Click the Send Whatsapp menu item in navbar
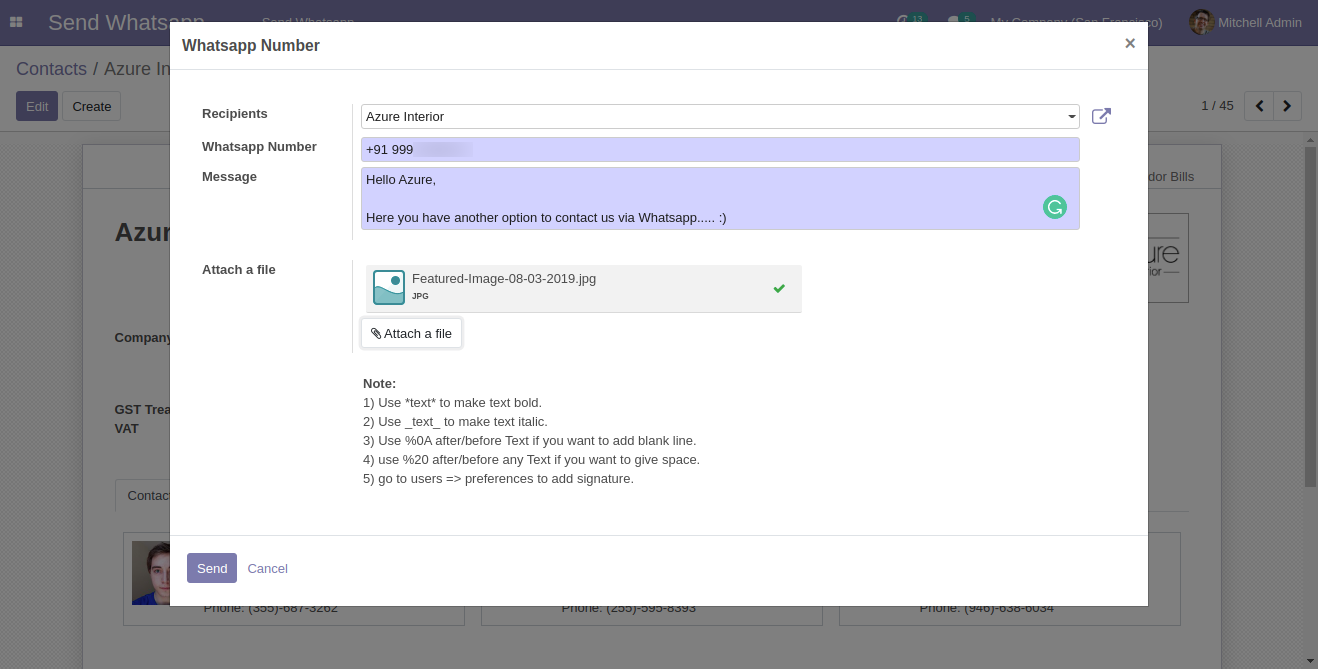1318x669 pixels. tap(308, 22)
